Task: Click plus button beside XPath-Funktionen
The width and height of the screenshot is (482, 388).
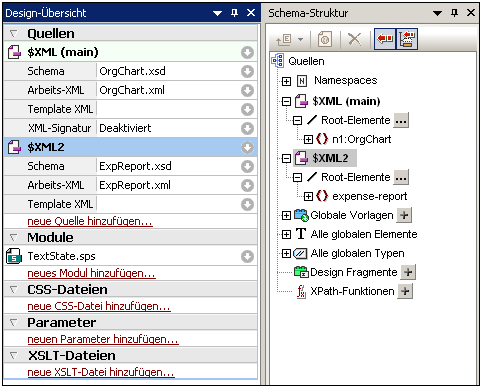Action: [x=405, y=291]
